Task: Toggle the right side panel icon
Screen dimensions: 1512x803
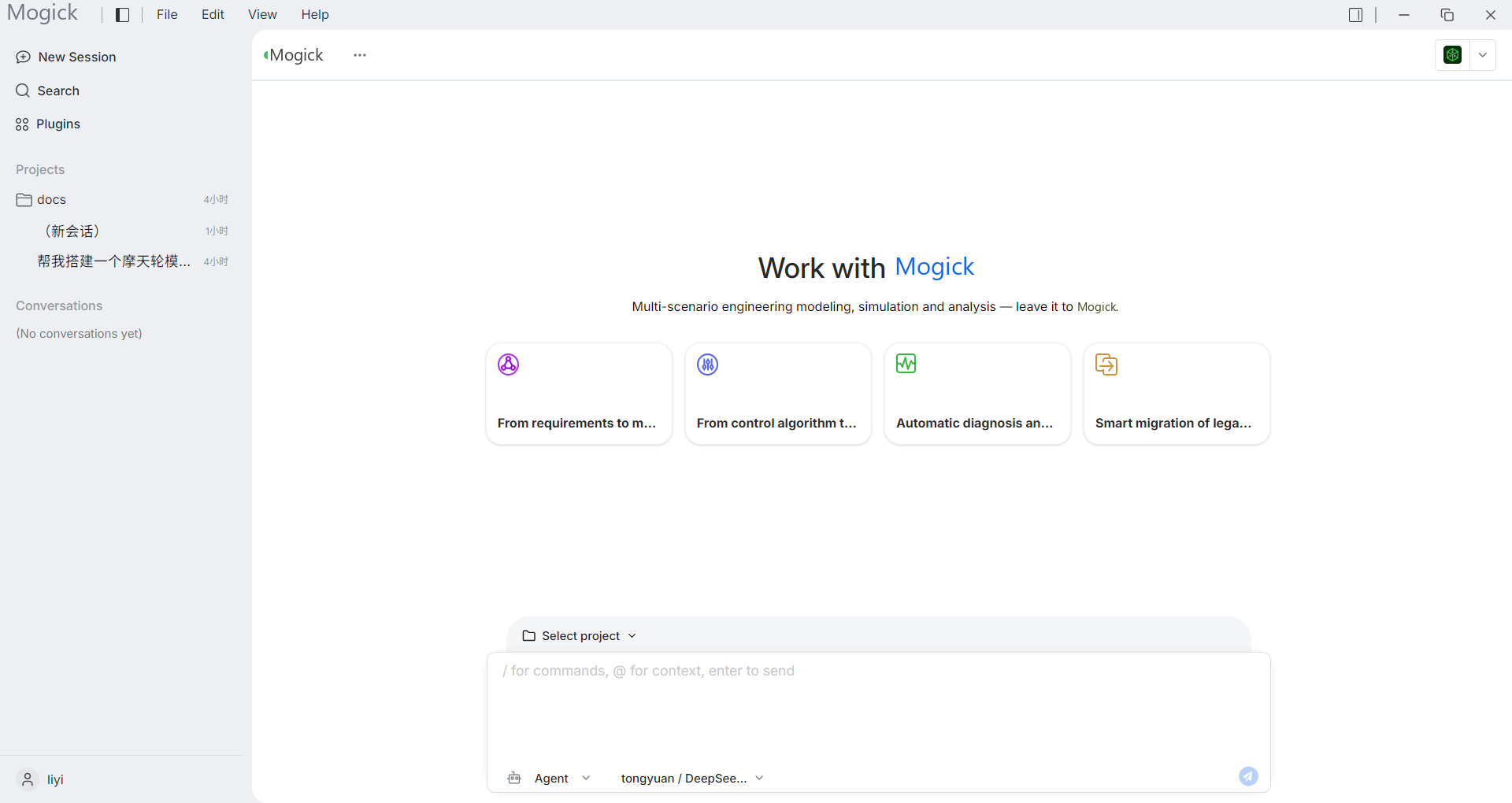Action: 1355,15
